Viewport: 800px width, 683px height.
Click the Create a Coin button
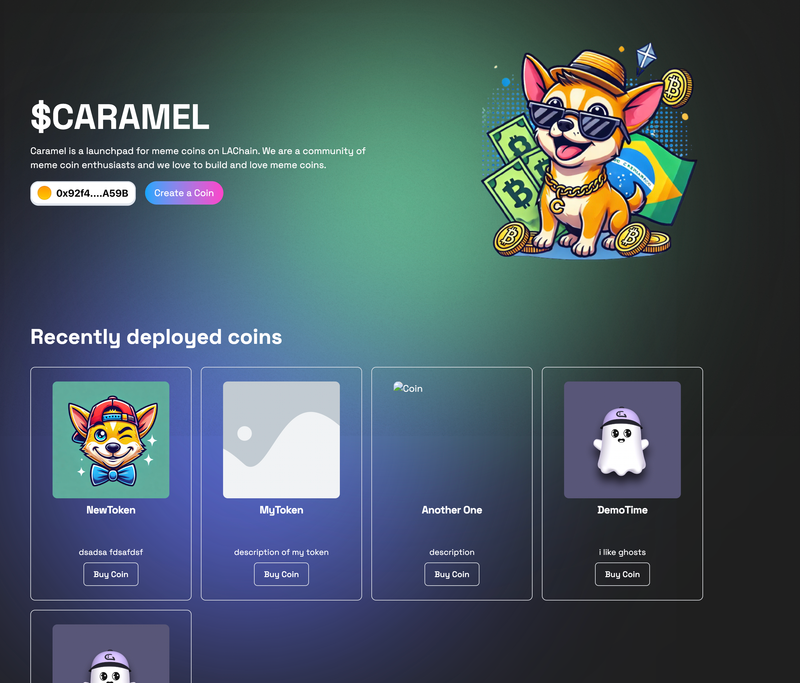click(184, 193)
